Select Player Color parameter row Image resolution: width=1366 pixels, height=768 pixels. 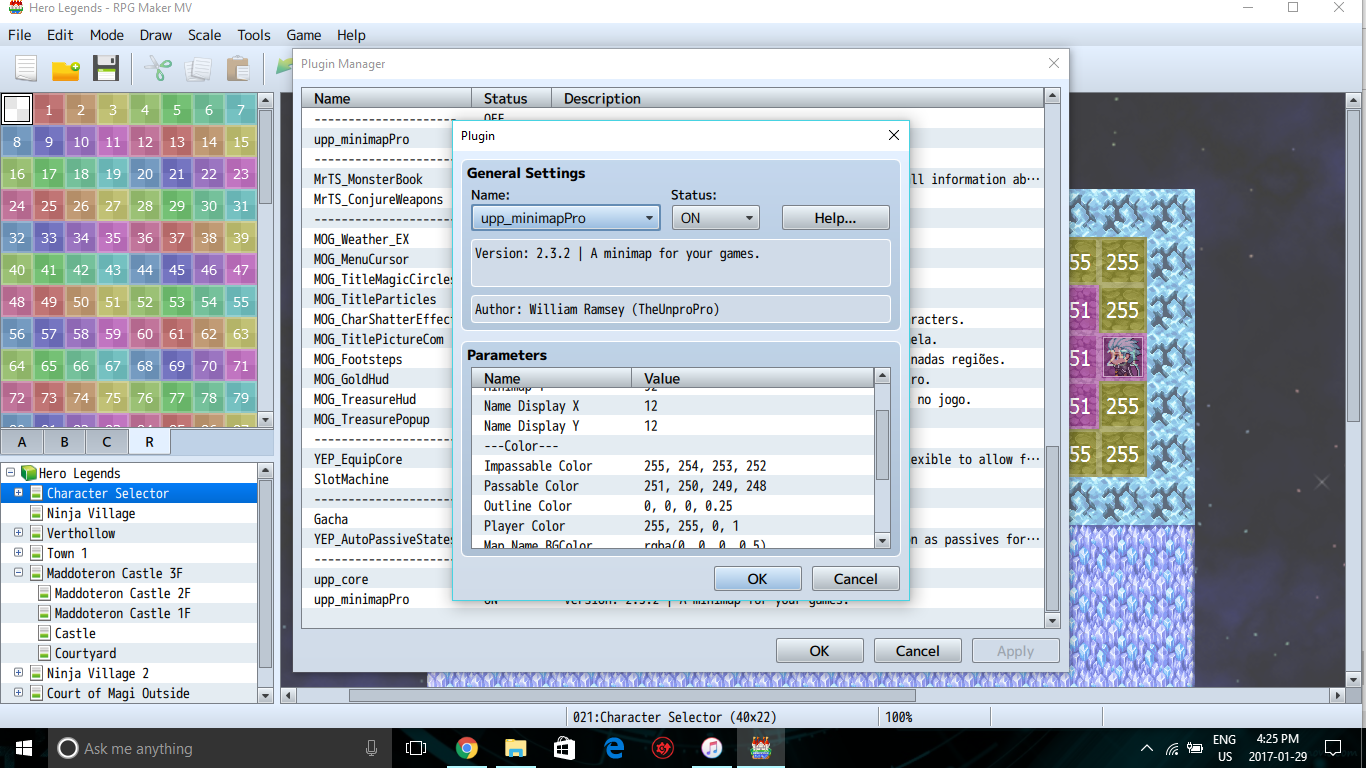[673, 526]
